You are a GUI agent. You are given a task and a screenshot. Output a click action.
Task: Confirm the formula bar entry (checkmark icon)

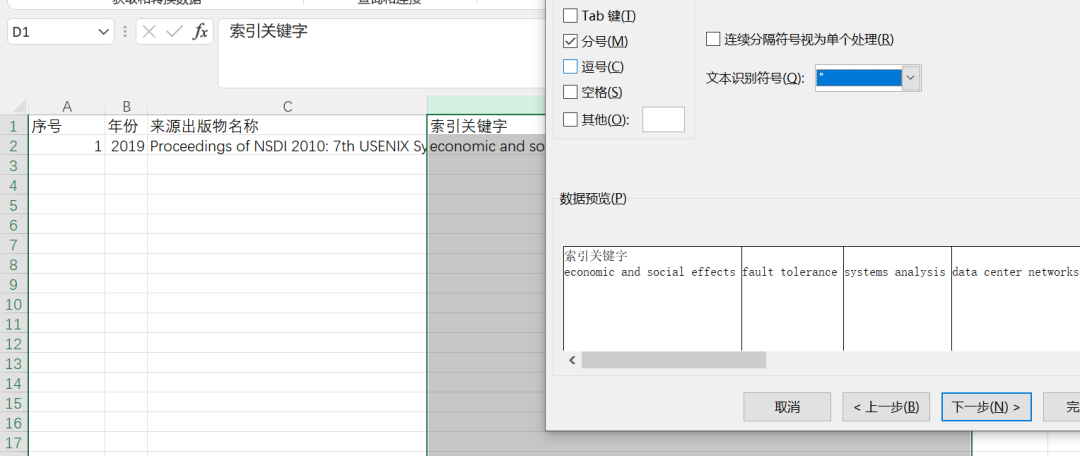[x=174, y=32]
